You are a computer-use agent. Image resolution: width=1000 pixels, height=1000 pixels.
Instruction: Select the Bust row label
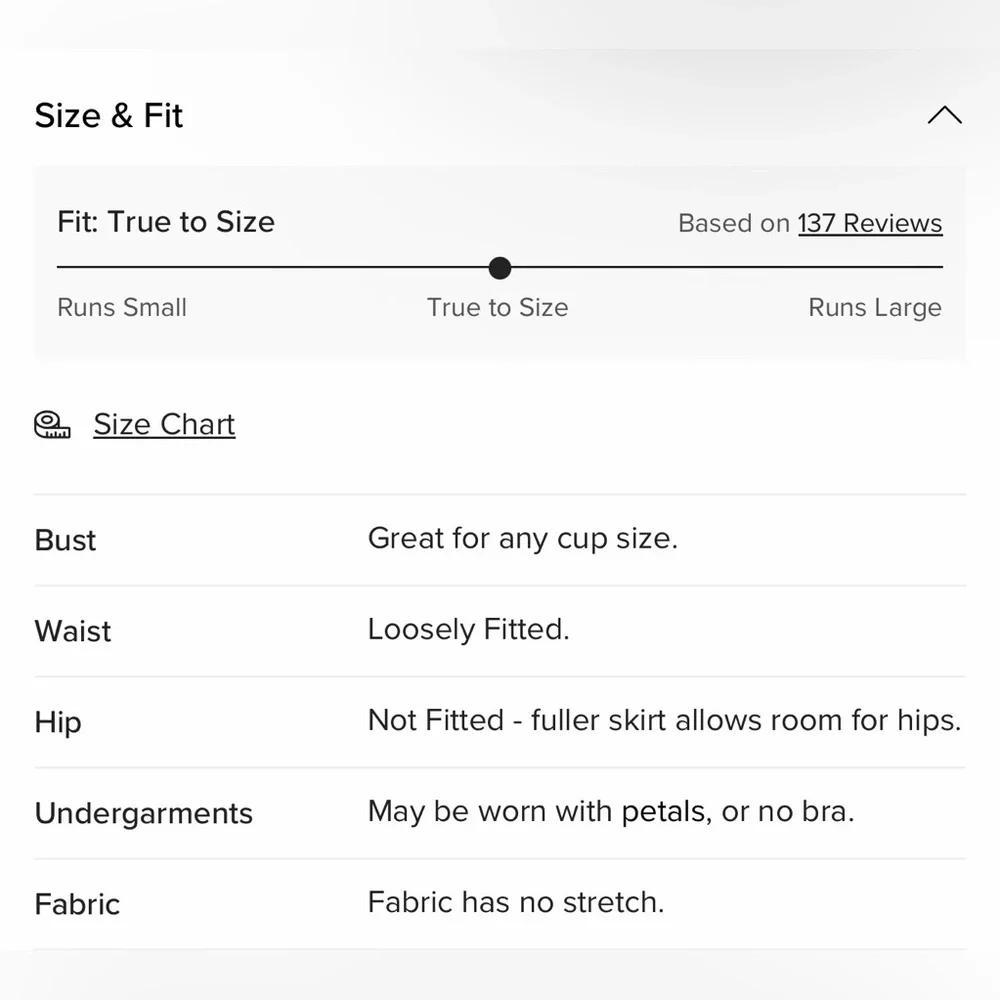(x=66, y=540)
